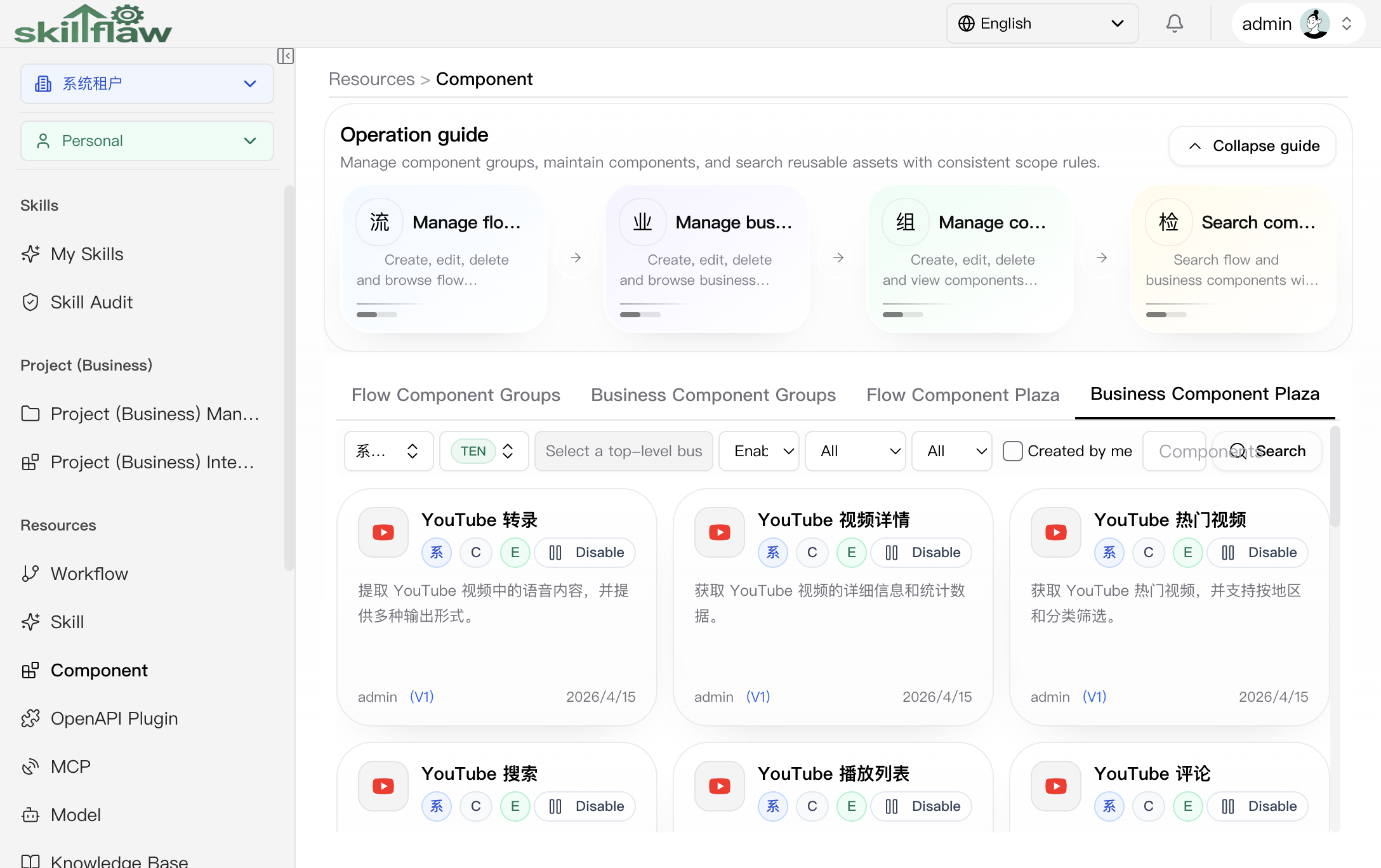
Task: Click the admin avatar image
Action: (1315, 23)
